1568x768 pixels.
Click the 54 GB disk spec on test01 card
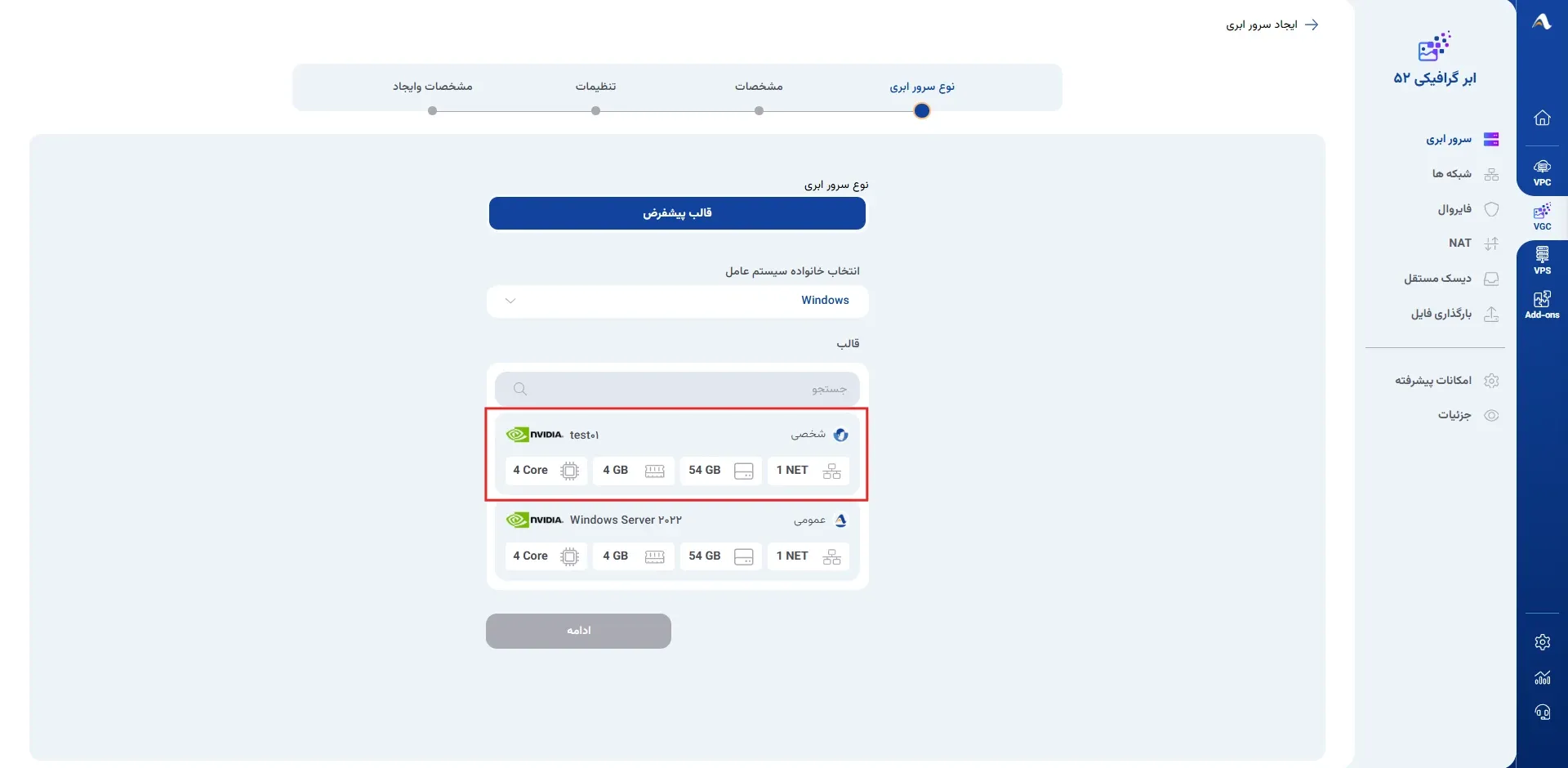[720, 471]
